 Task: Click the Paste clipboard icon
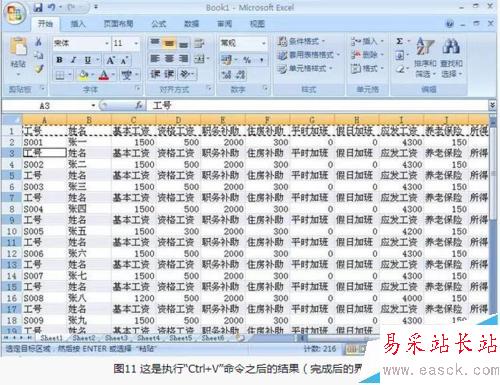tap(18, 47)
